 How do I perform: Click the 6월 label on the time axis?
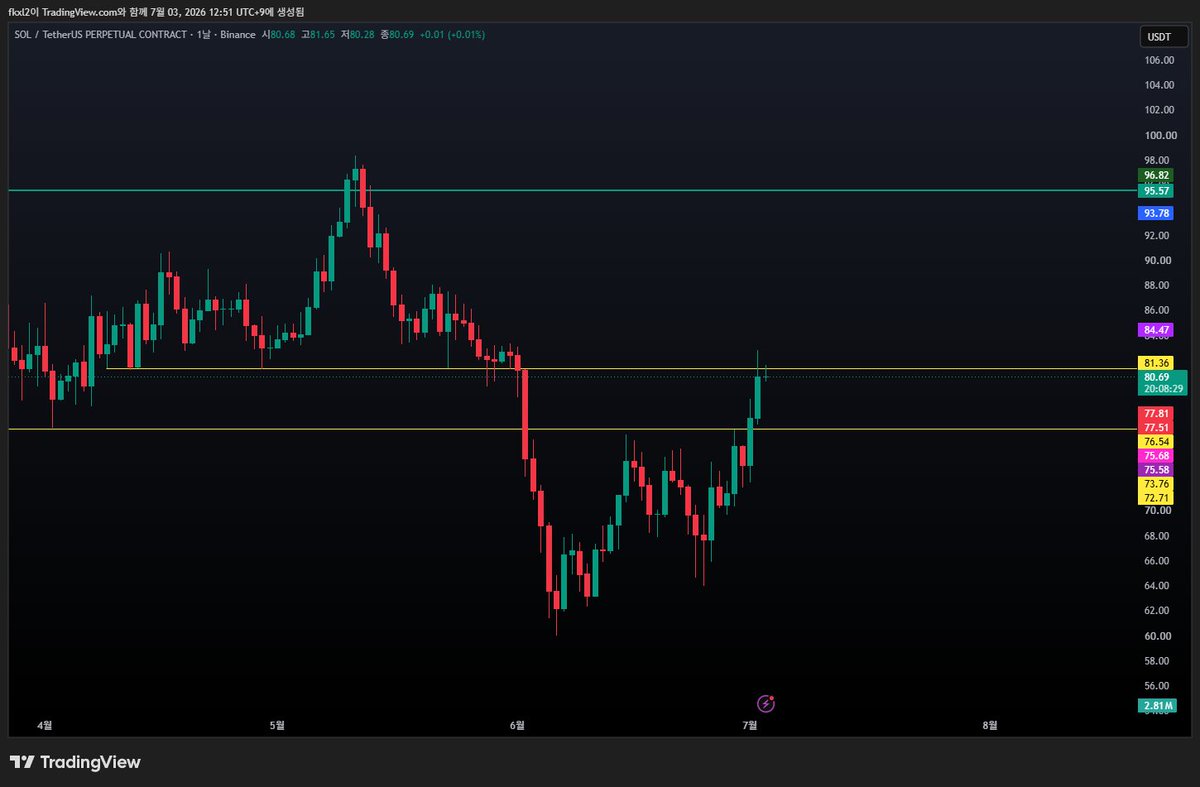(518, 726)
